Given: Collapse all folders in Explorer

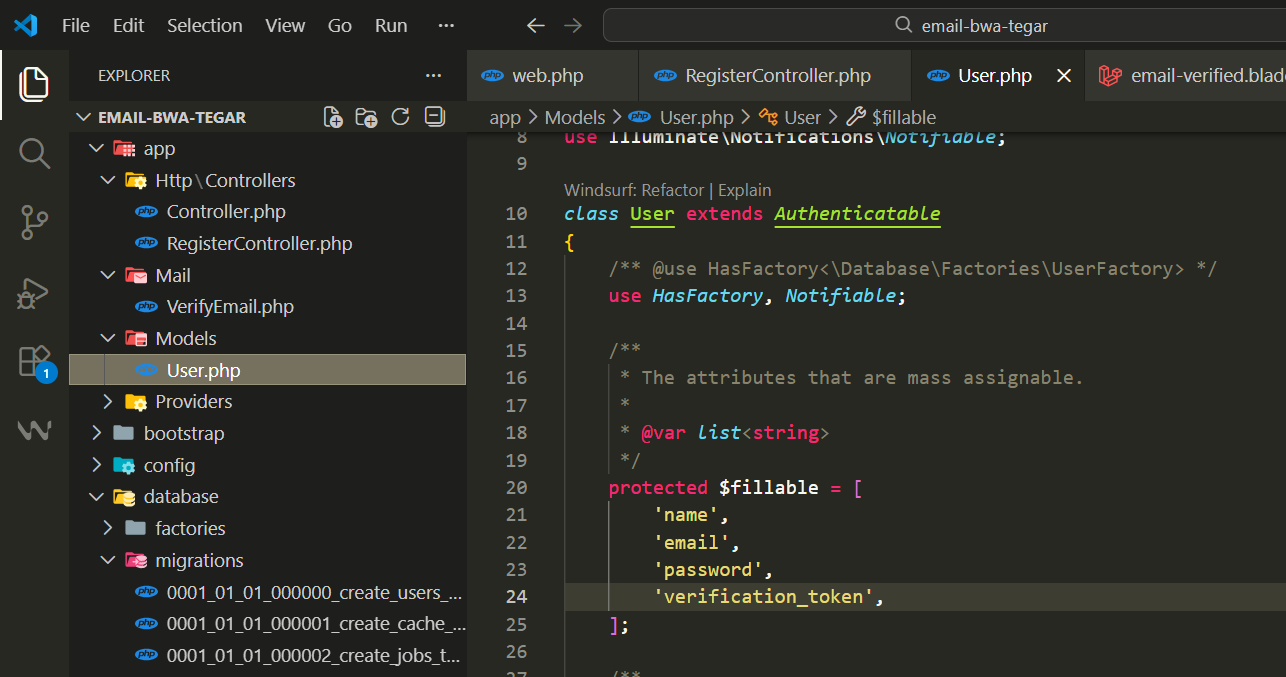Looking at the screenshot, I should point(435,117).
